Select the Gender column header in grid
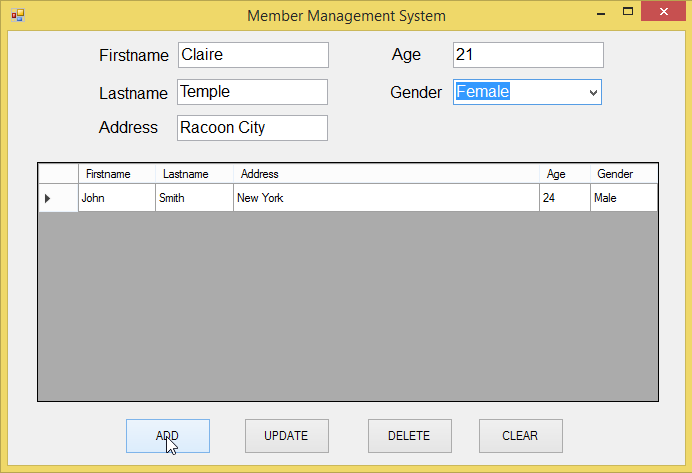Screen dimensions: 692x473 tap(623, 174)
